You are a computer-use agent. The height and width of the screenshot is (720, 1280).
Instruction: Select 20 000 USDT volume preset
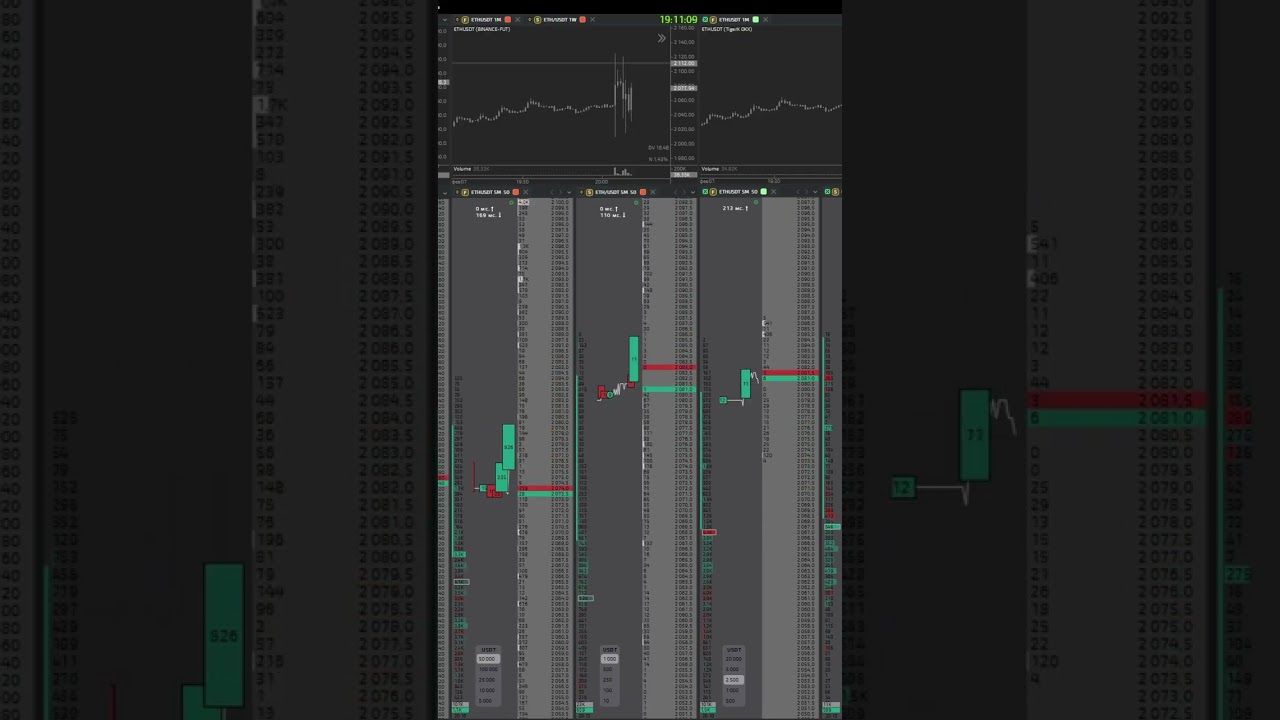(733, 659)
